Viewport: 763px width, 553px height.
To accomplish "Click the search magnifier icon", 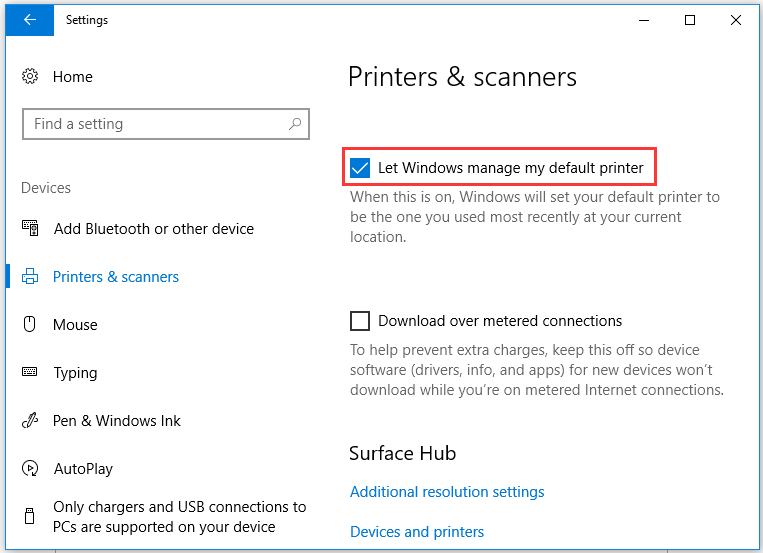I will [x=295, y=124].
